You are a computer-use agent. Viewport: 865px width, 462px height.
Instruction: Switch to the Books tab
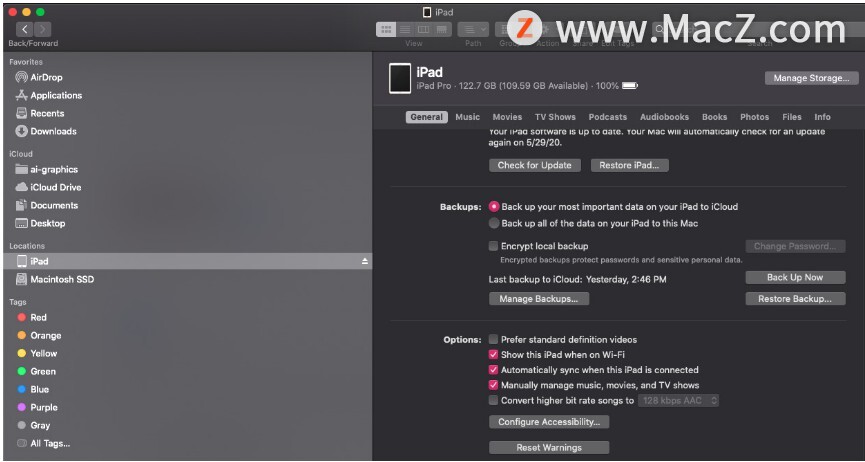(714, 117)
